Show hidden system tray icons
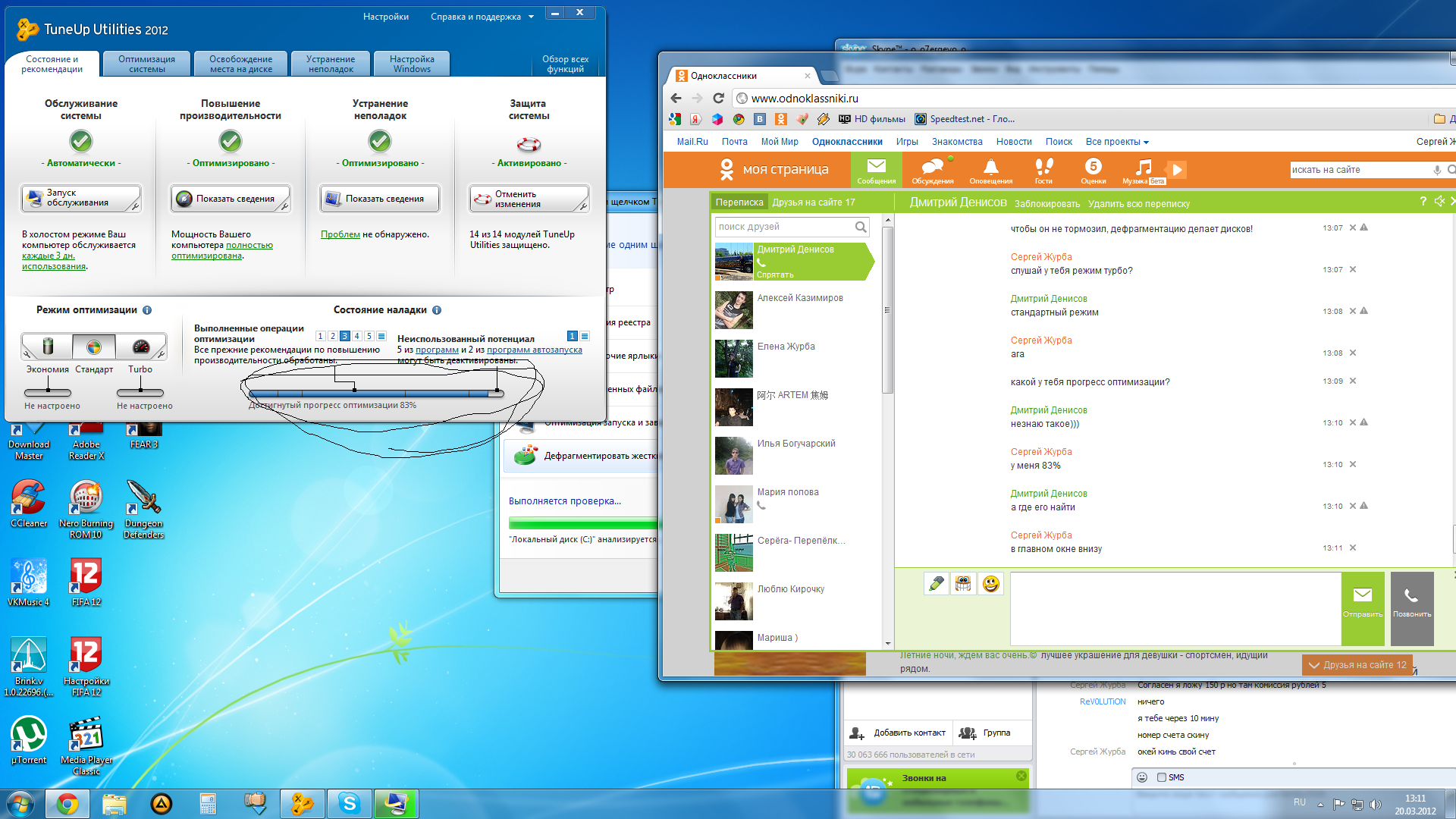Screen dimensions: 1456x819 1320,805
